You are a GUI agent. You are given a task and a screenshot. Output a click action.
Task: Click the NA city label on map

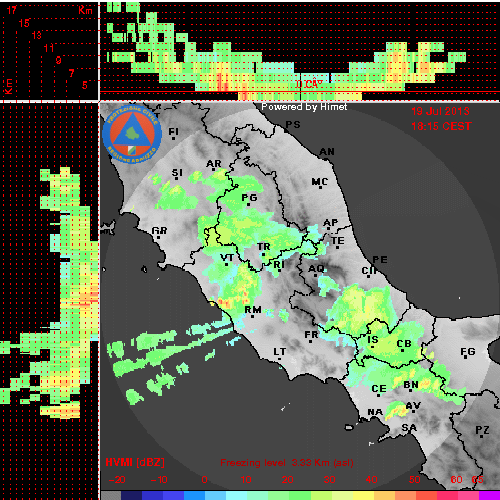click(375, 412)
